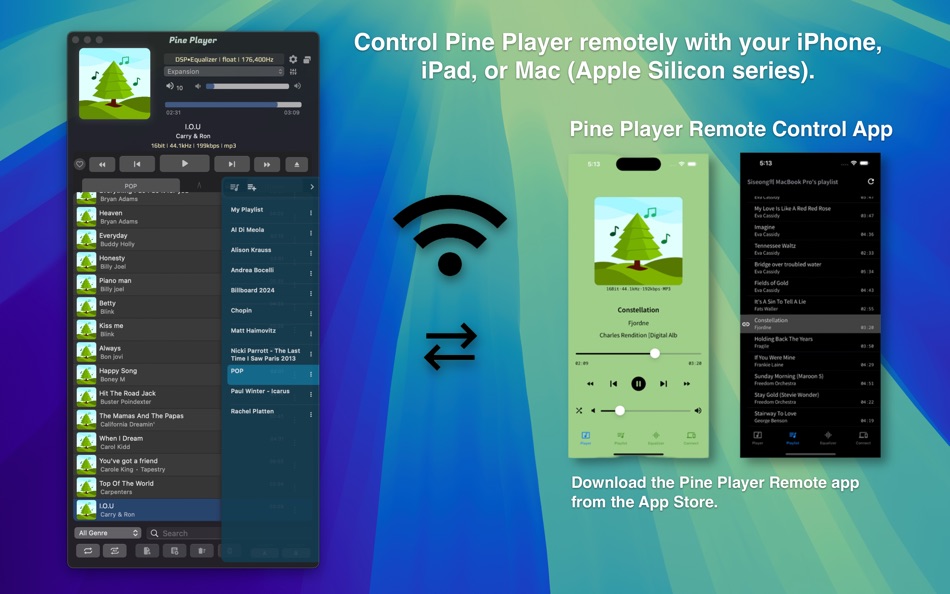Click the Remote app song progress slider

click(x=638, y=353)
